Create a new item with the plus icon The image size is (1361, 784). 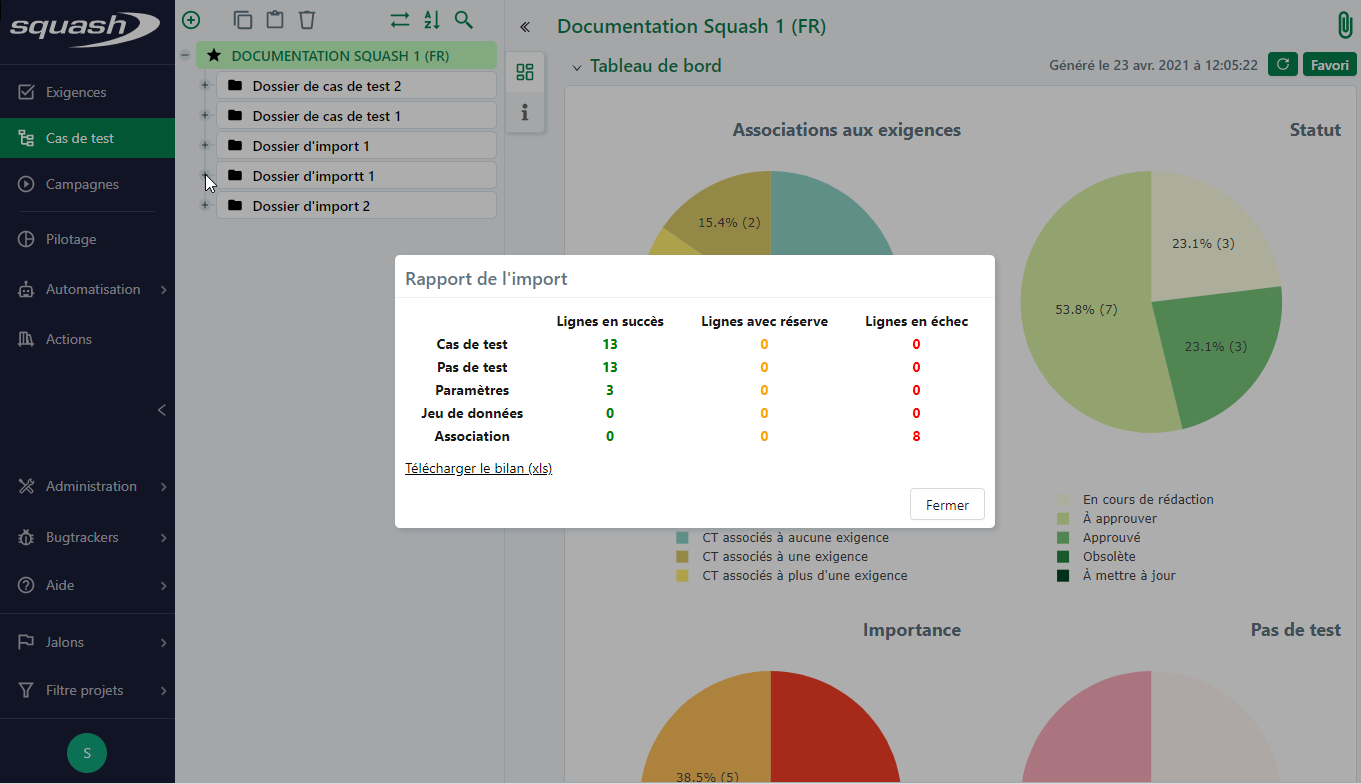click(190, 19)
